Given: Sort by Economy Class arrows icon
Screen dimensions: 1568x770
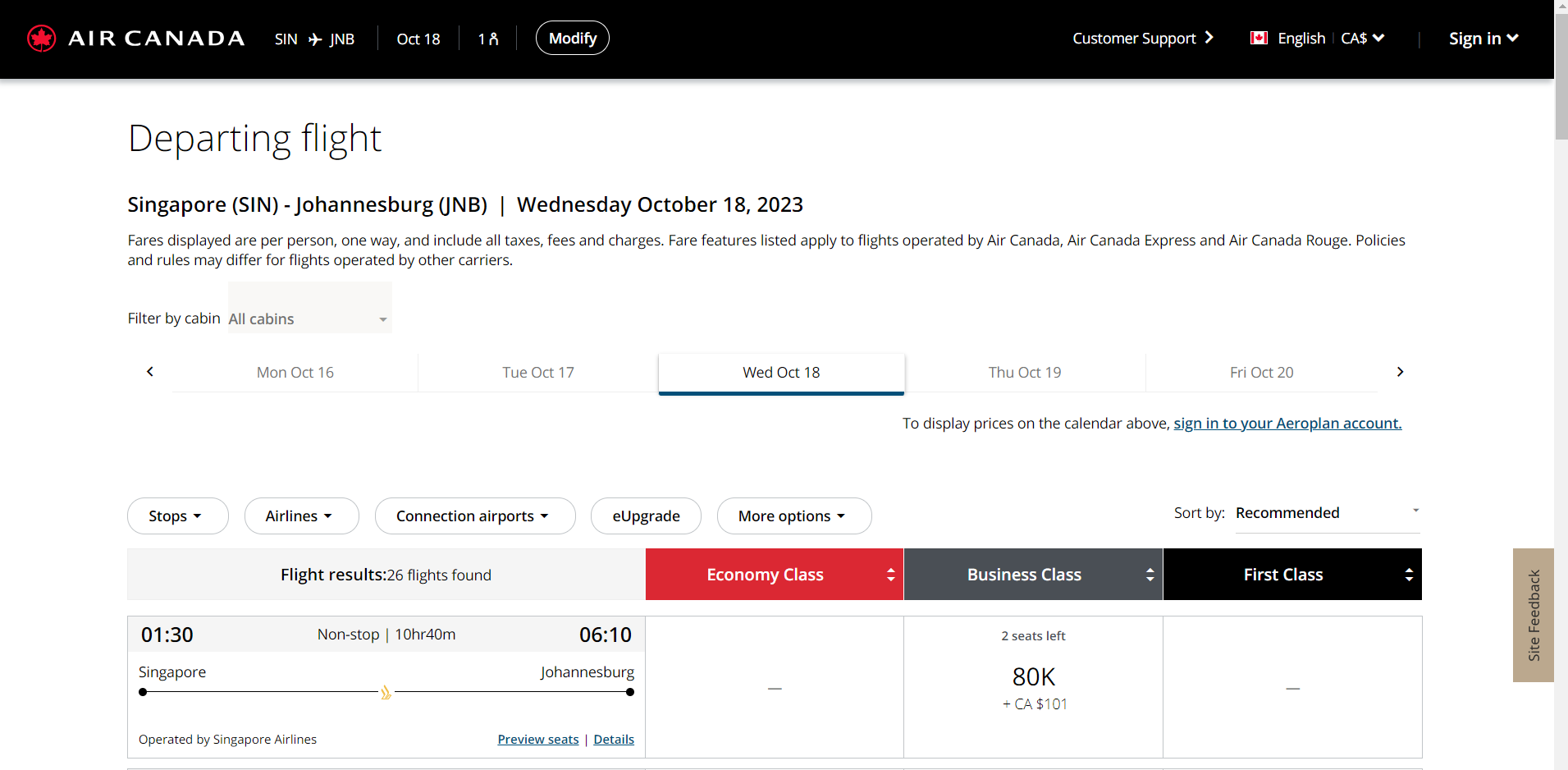Looking at the screenshot, I should pos(891,575).
